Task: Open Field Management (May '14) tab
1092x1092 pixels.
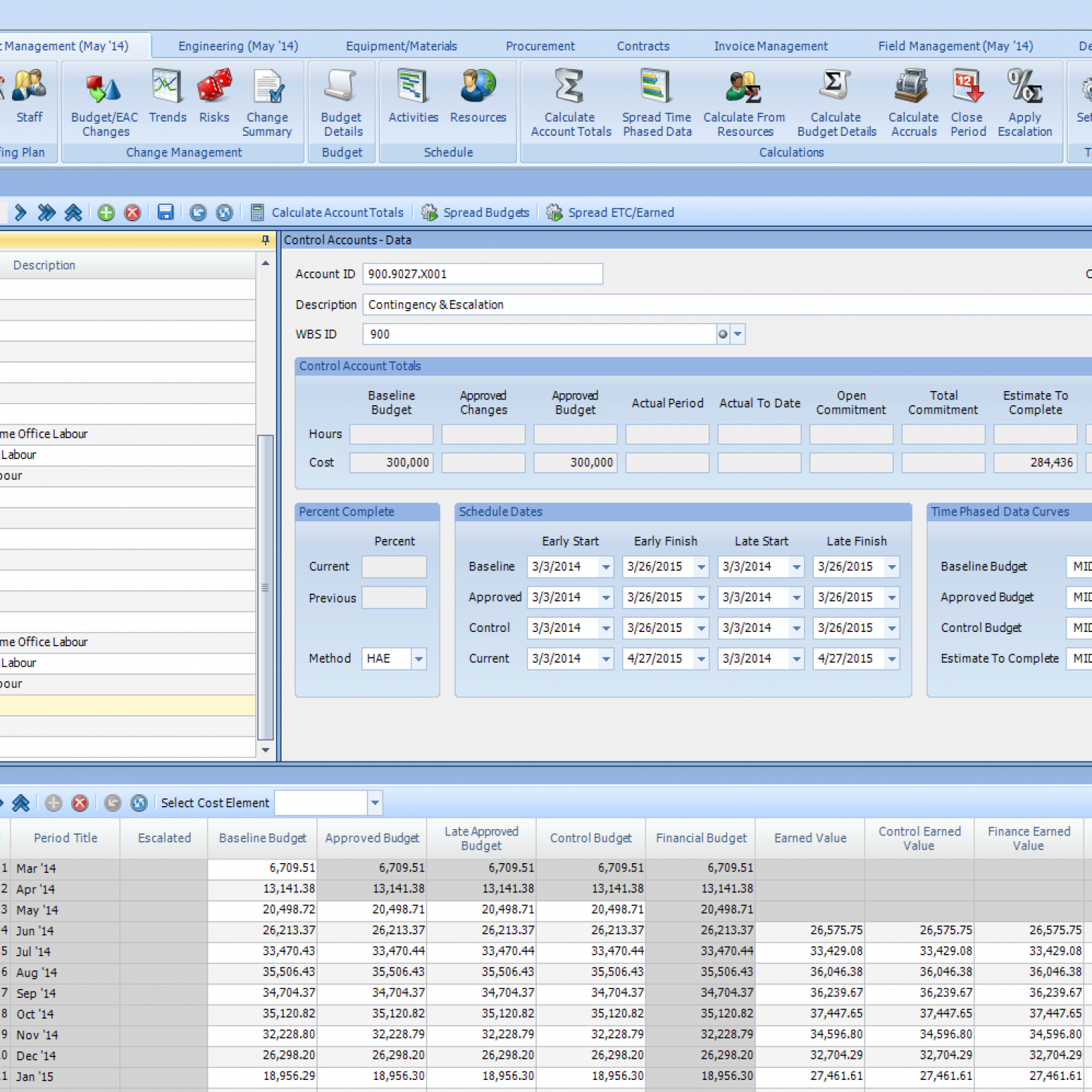Action: (x=955, y=46)
